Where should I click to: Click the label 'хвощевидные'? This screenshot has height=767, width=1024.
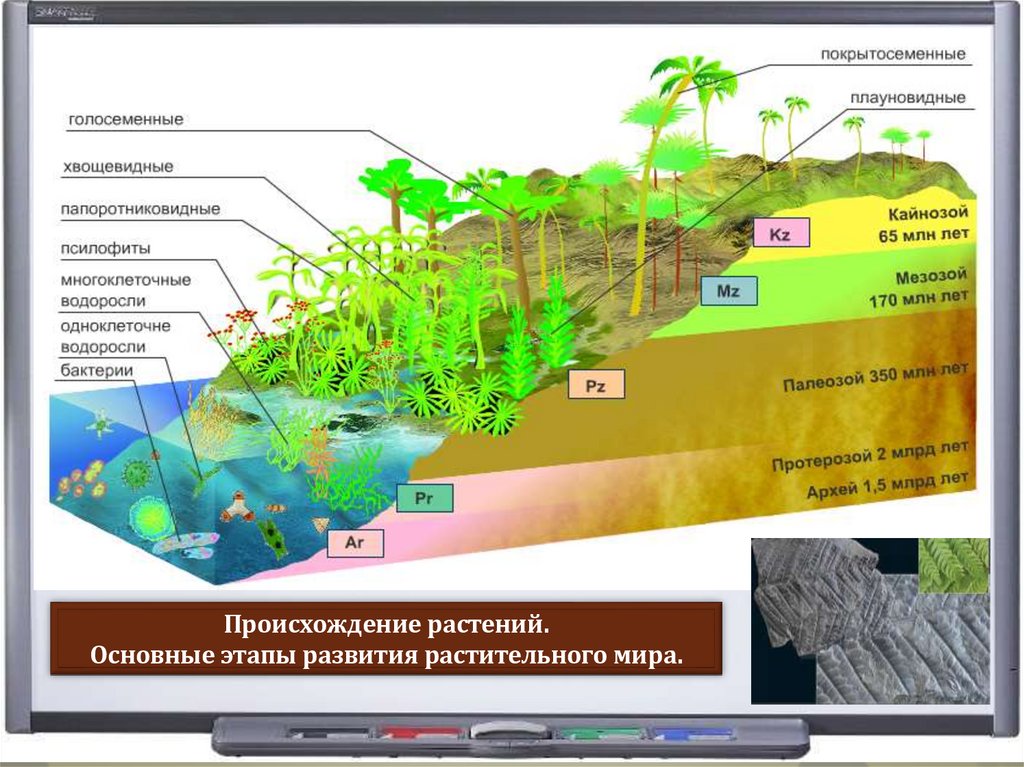(118, 167)
